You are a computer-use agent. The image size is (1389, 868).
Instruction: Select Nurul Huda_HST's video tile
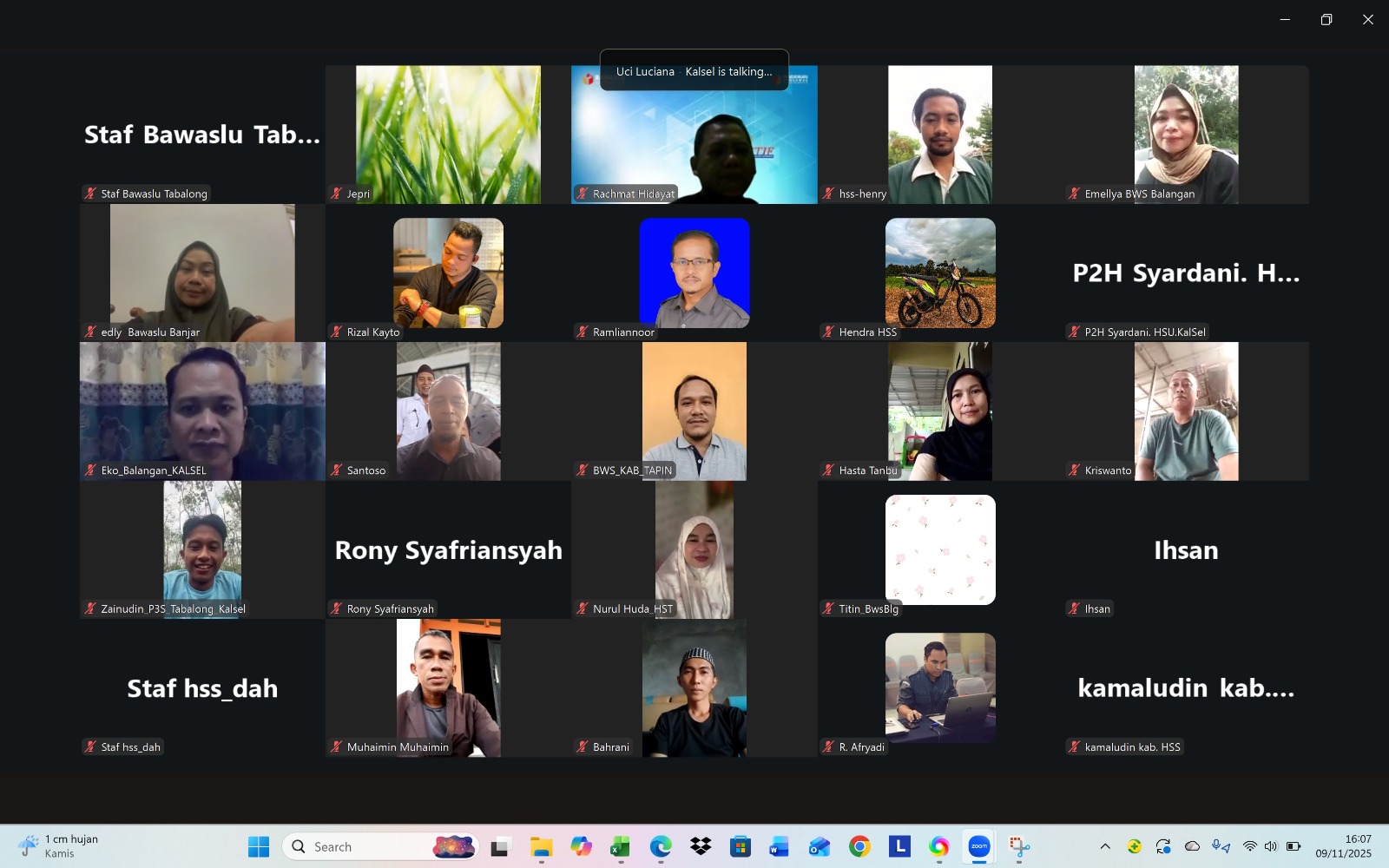(x=694, y=549)
